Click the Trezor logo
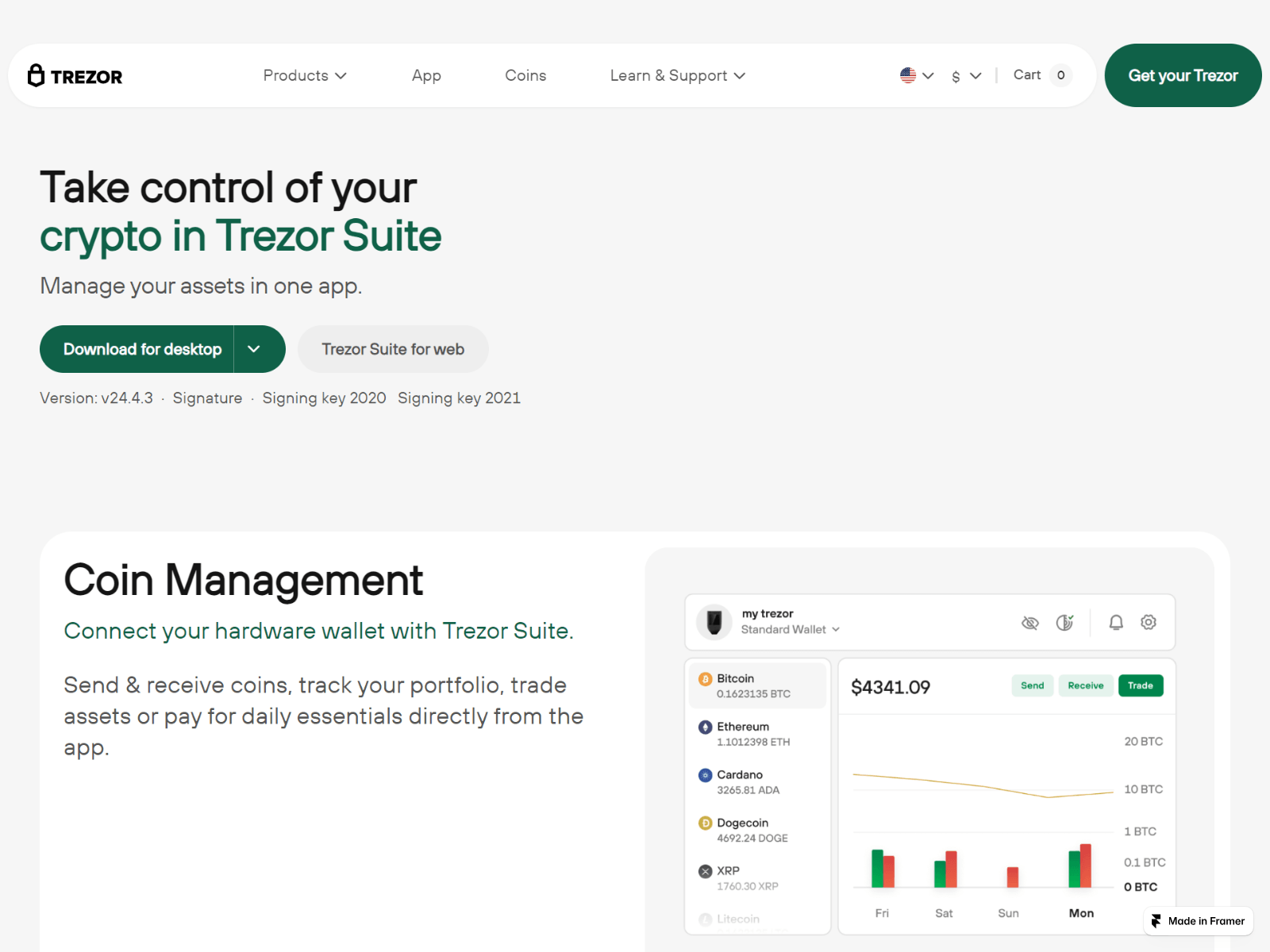Screen dimensions: 1270x952 click(x=75, y=76)
